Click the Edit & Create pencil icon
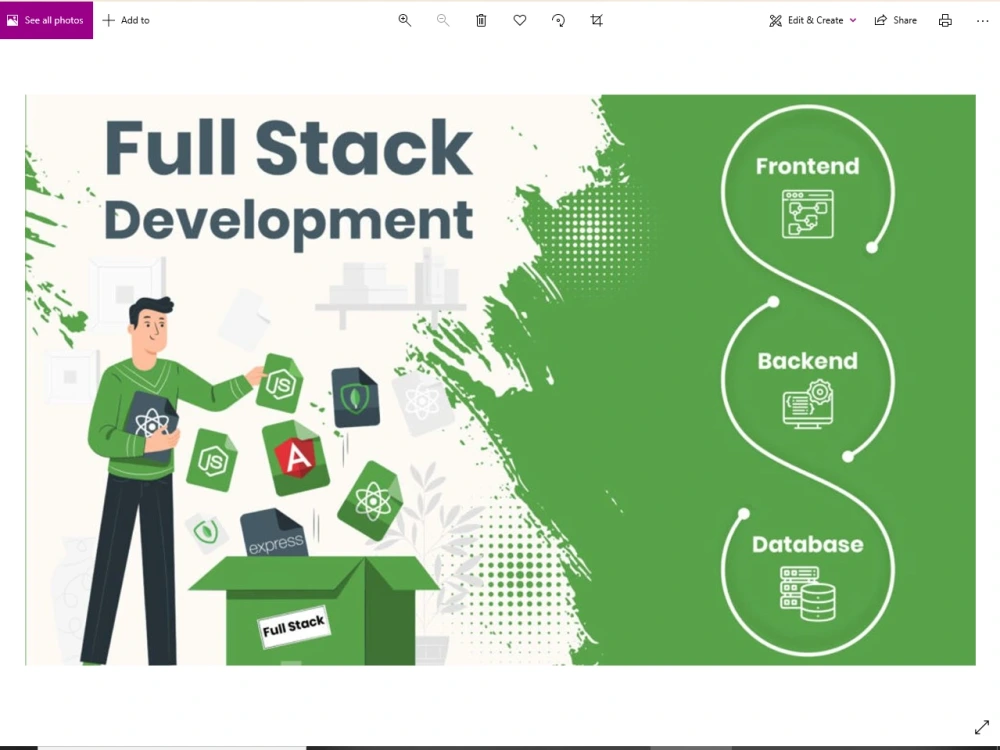The height and width of the screenshot is (750, 1000). 774,20
